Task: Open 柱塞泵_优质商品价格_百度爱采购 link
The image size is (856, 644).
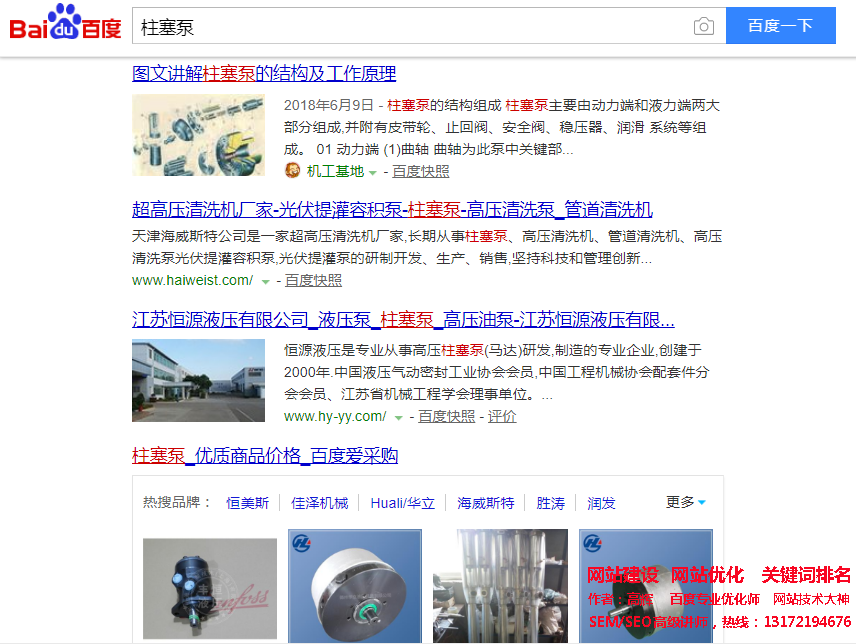Action: (265, 456)
